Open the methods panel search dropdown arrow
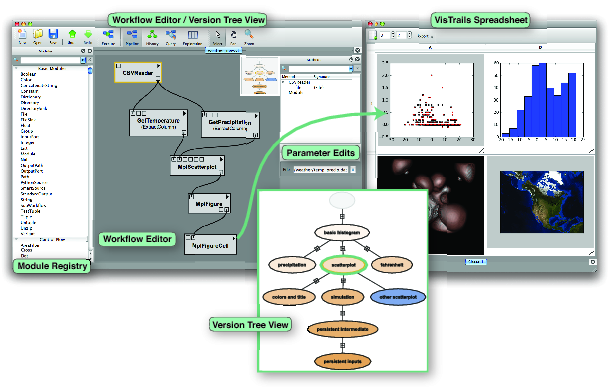This screenshot has width=609, height=391. coord(351,69)
